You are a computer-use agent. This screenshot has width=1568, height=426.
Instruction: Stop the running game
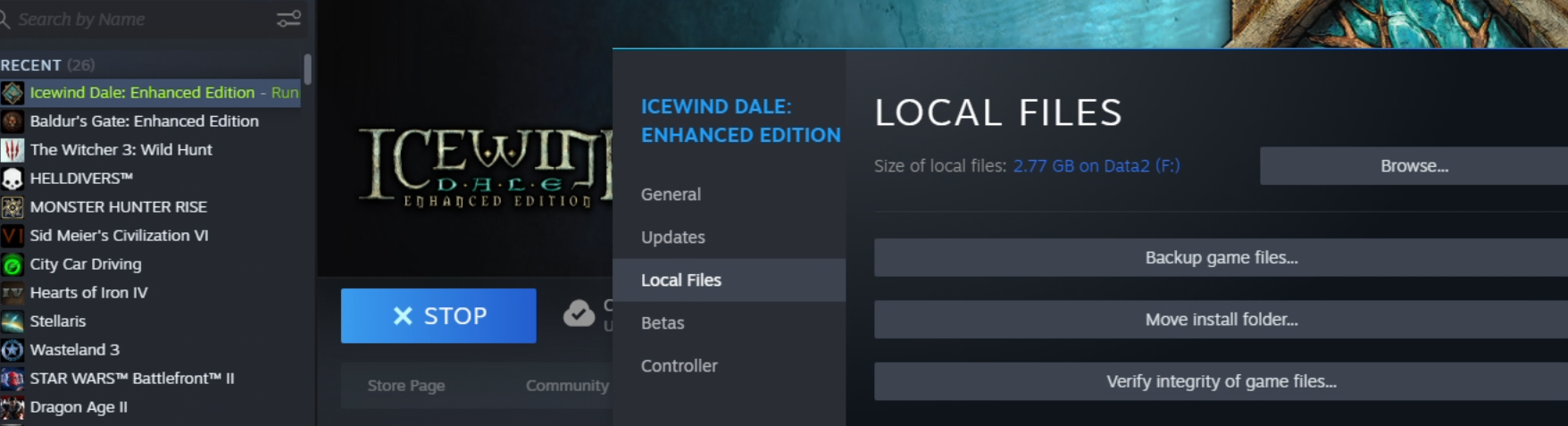click(438, 315)
